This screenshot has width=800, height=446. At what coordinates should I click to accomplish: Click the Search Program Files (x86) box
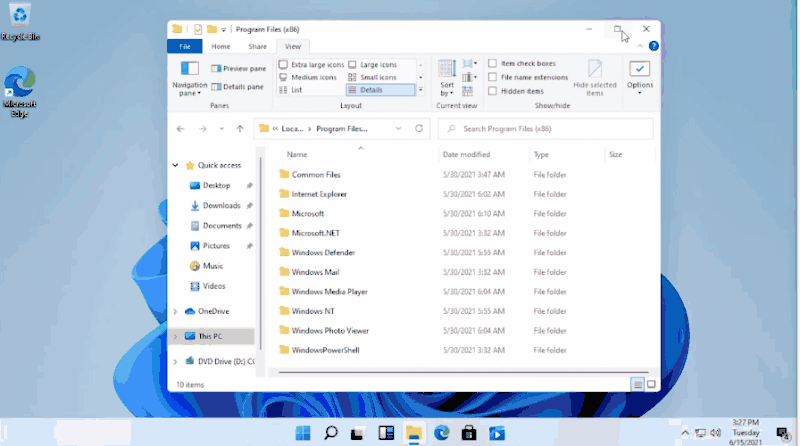(x=545, y=129)
